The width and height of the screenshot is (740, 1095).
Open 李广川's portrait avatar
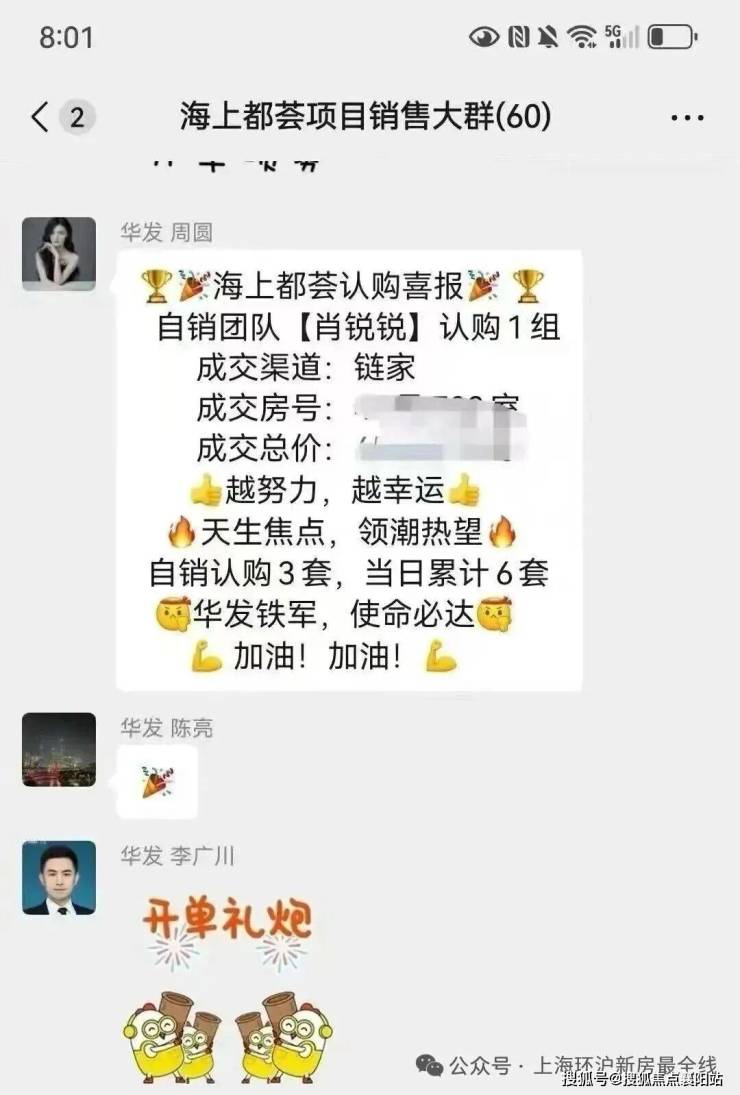pos(59,877)
